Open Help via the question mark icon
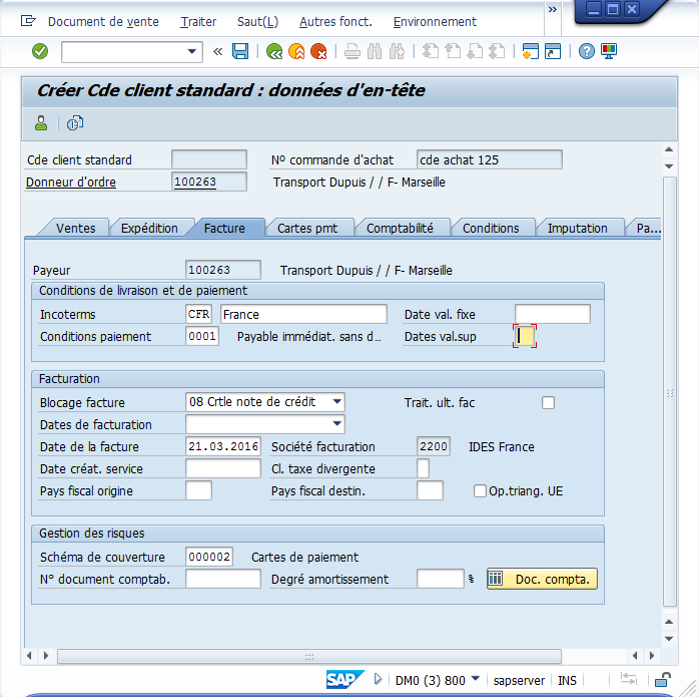Viewport: 699px width, 697px height. point(587,51)
